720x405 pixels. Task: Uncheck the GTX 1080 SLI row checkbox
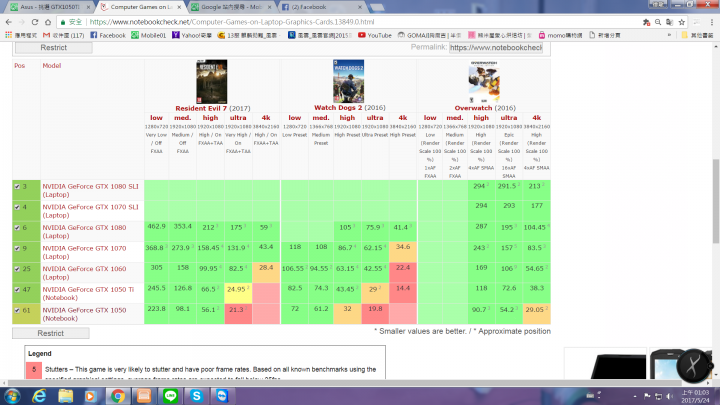pos(17,186)
